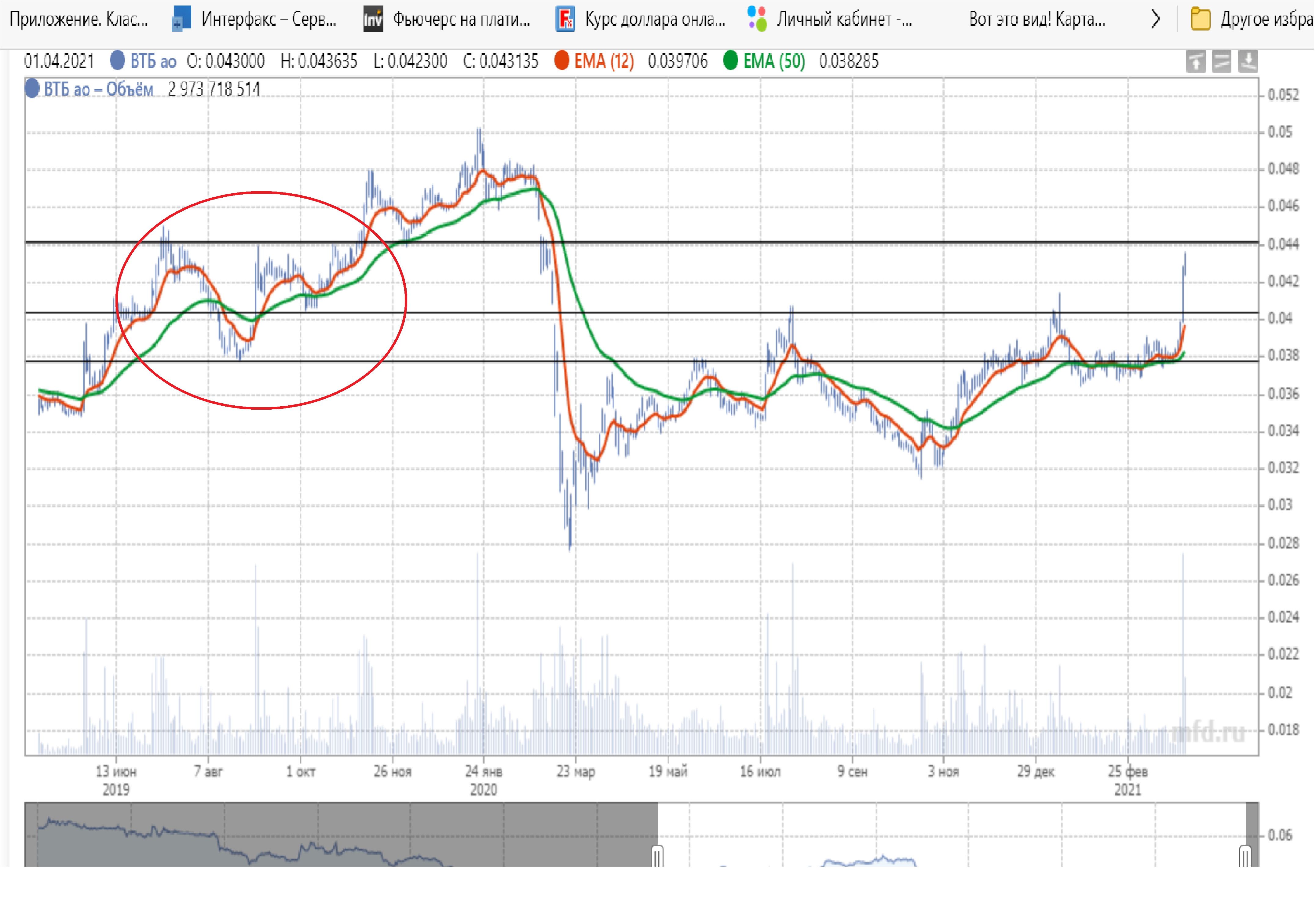
Task: Click the 13 июн 2019 axis label
Action: [x=116, y=780]
